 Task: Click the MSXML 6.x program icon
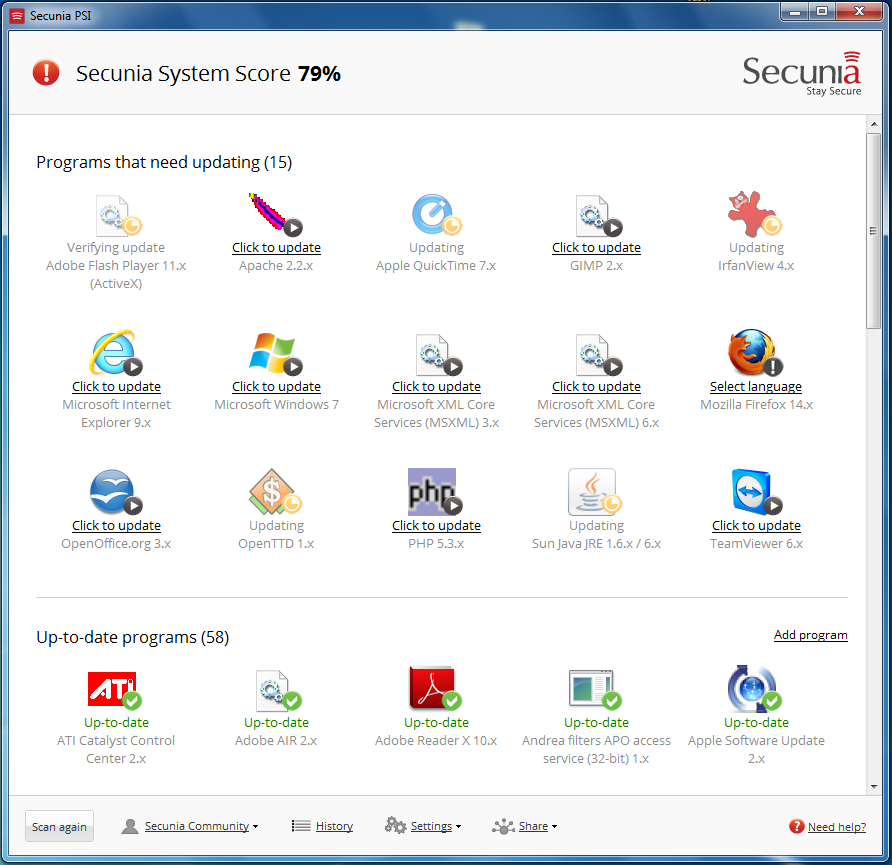(x=598, y=355)
